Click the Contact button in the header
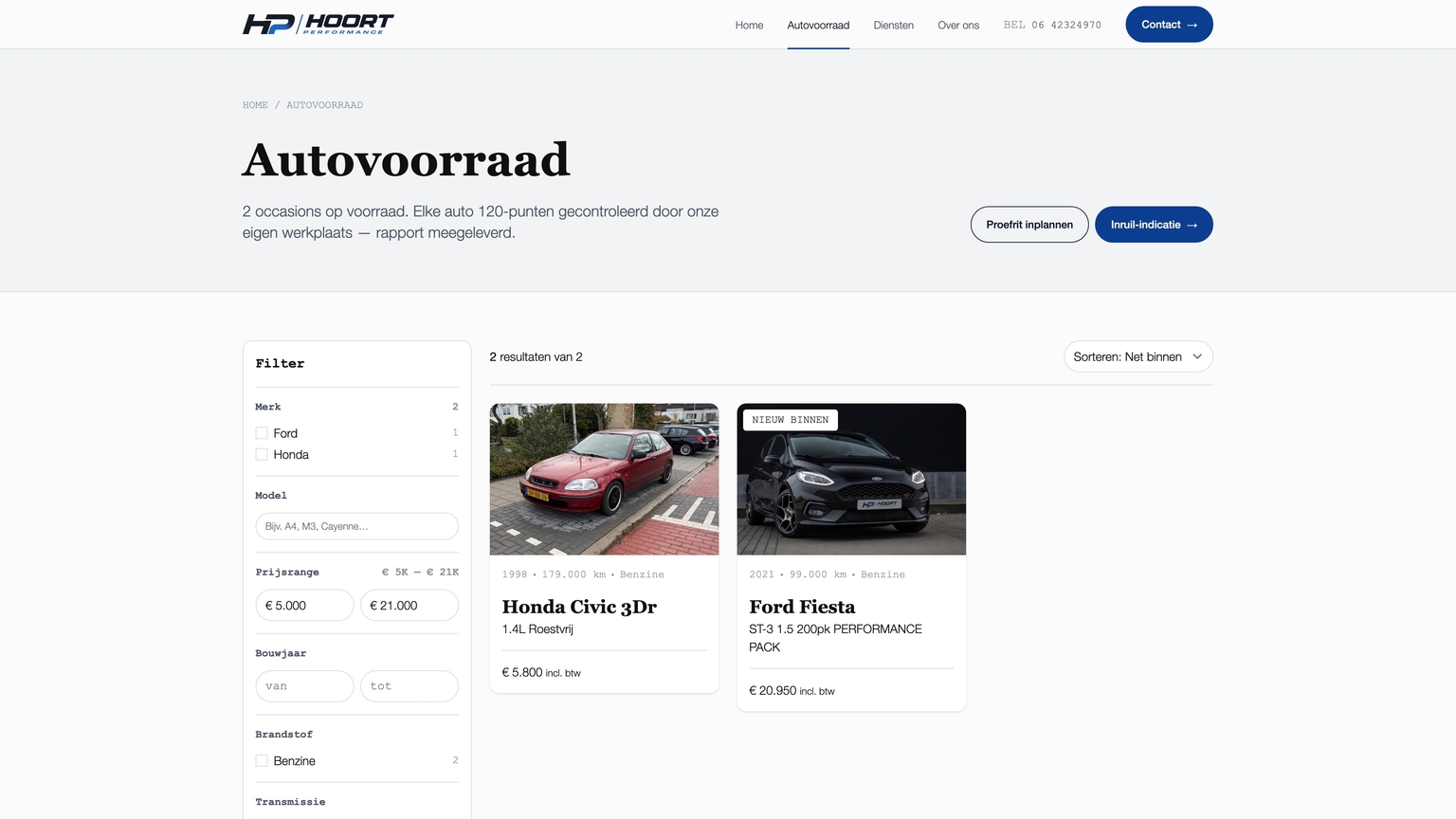1456x819 pixels. coord(1169,25)
